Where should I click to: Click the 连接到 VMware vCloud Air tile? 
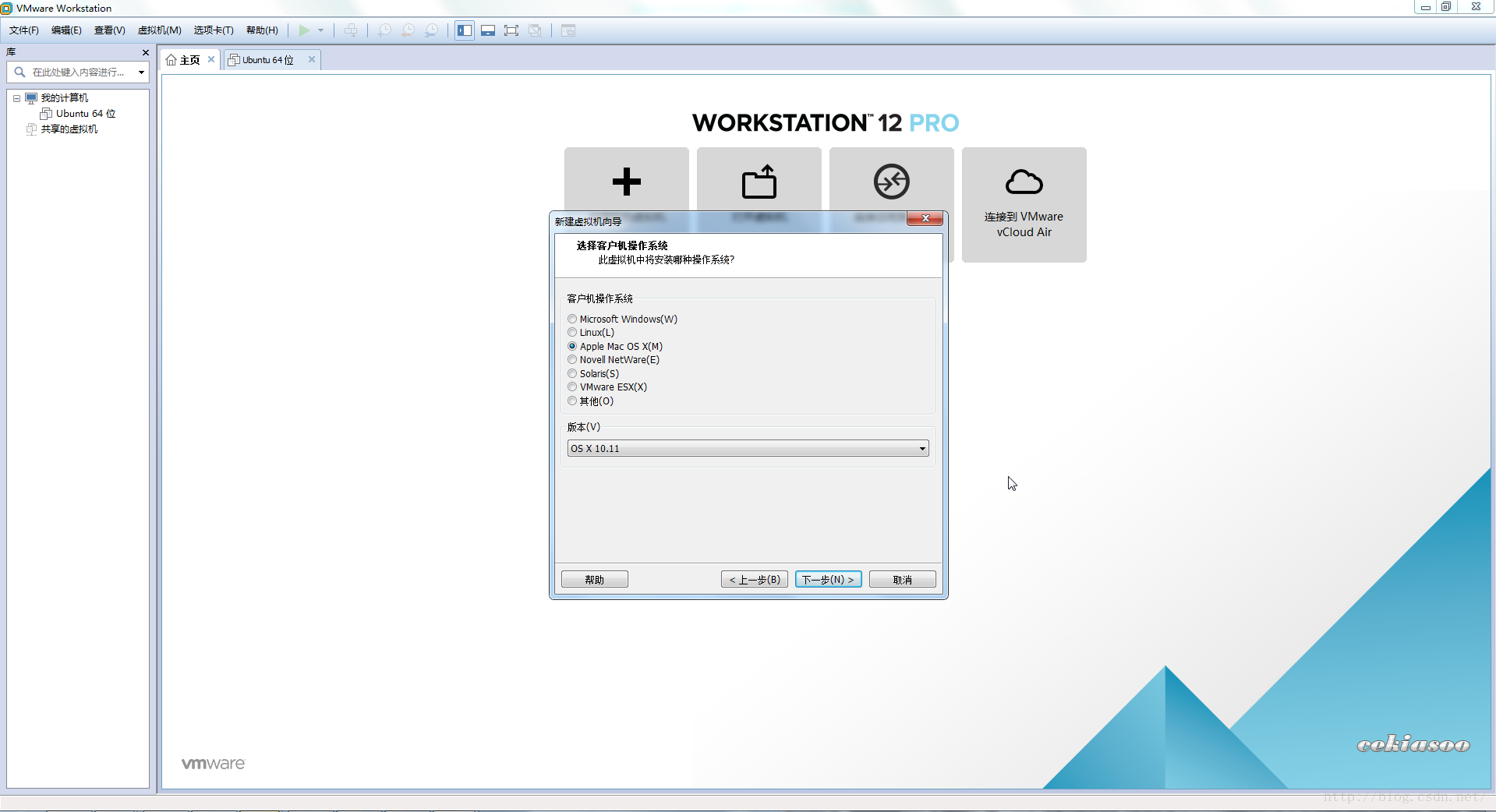1024,205
